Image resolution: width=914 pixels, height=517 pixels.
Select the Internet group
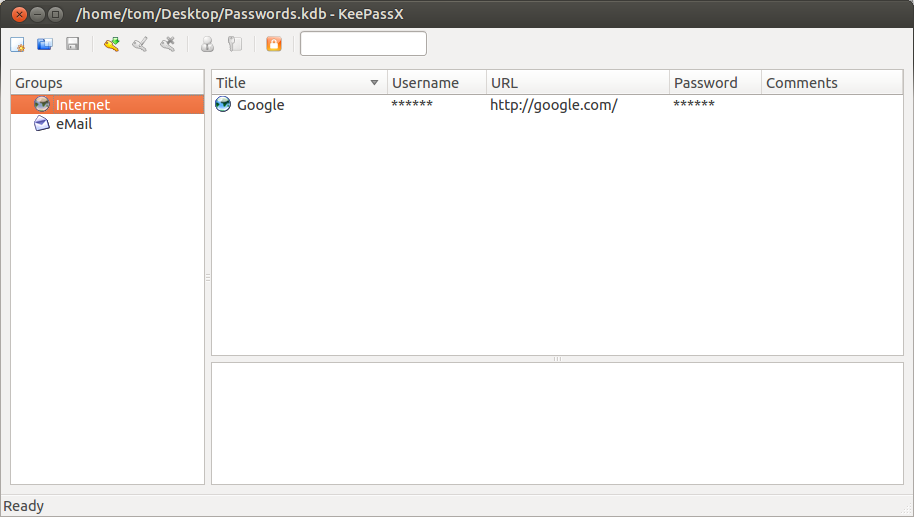coord(83,105)
